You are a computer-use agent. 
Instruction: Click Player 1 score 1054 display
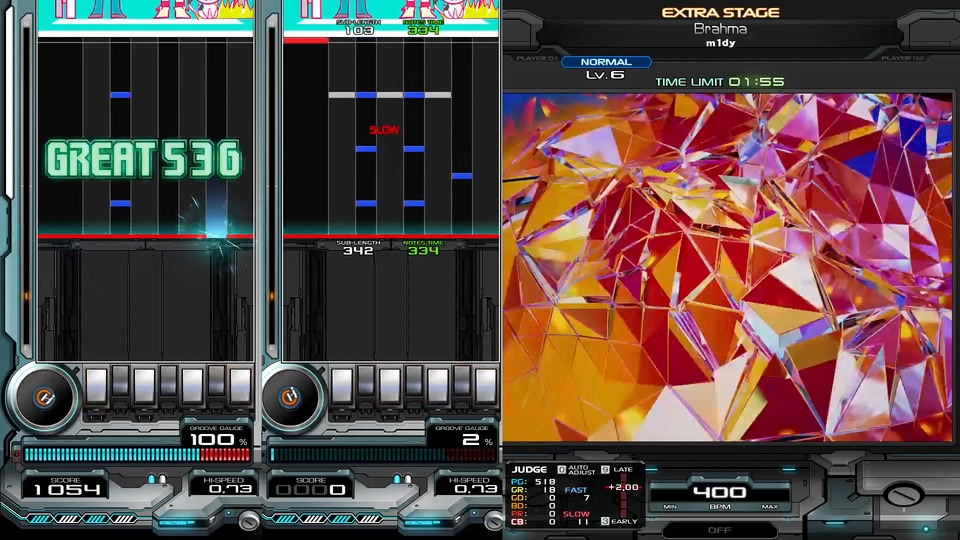(67, 489)
